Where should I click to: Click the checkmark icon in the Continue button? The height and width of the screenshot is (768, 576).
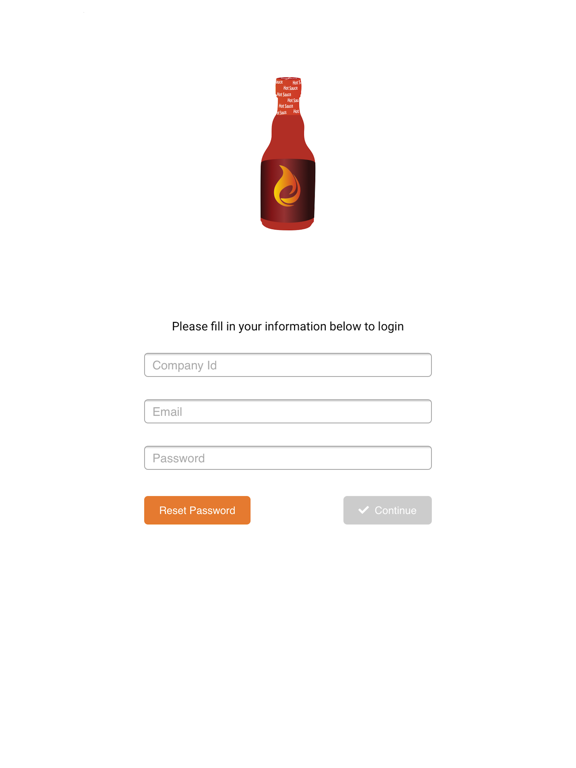pos(363,510)
